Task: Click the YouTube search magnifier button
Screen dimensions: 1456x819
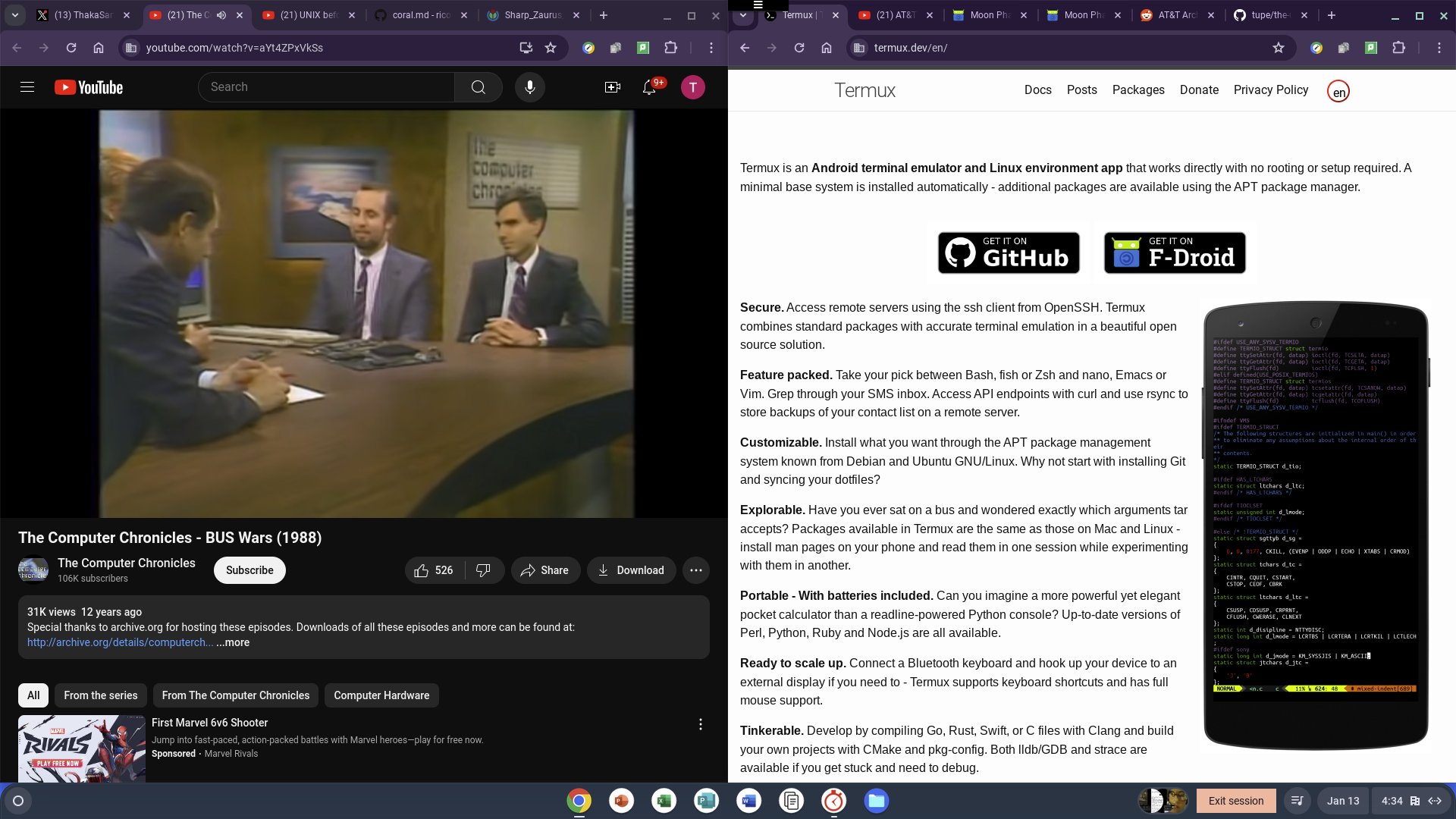Action: pyautogui.click(x=479, y=87)
